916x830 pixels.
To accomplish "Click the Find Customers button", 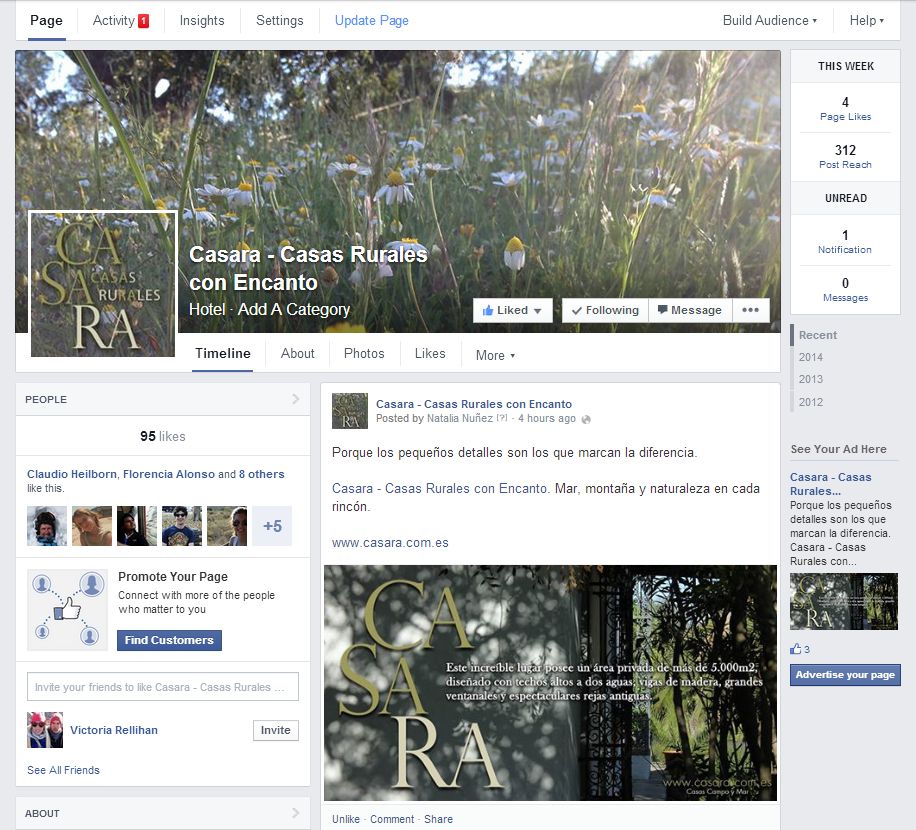I will [x=169, y=640].
